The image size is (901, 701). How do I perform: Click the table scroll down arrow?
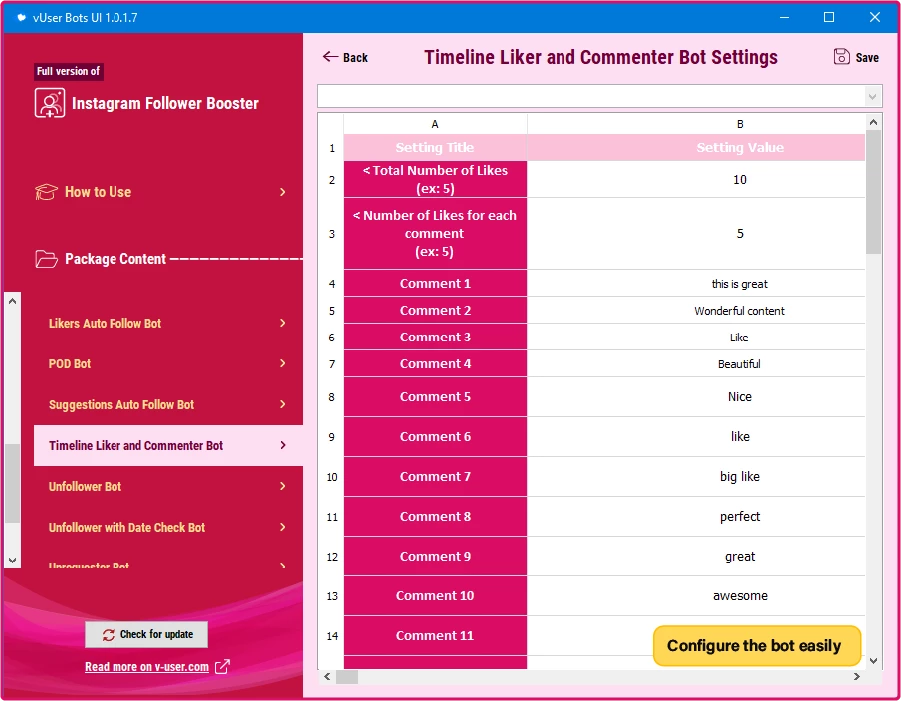pos(873,661)
